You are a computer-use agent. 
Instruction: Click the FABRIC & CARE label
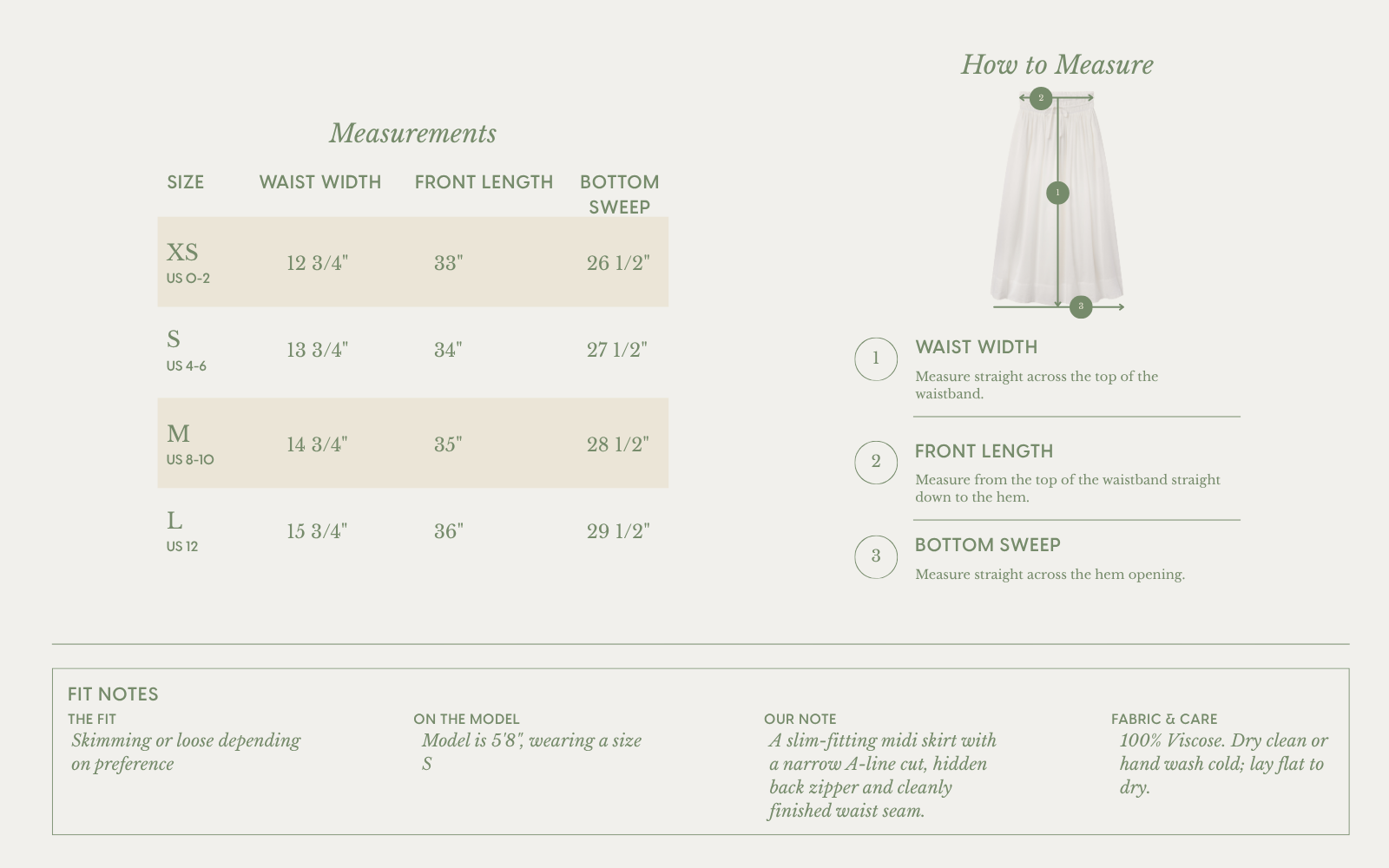click(x=1164, y=719)
